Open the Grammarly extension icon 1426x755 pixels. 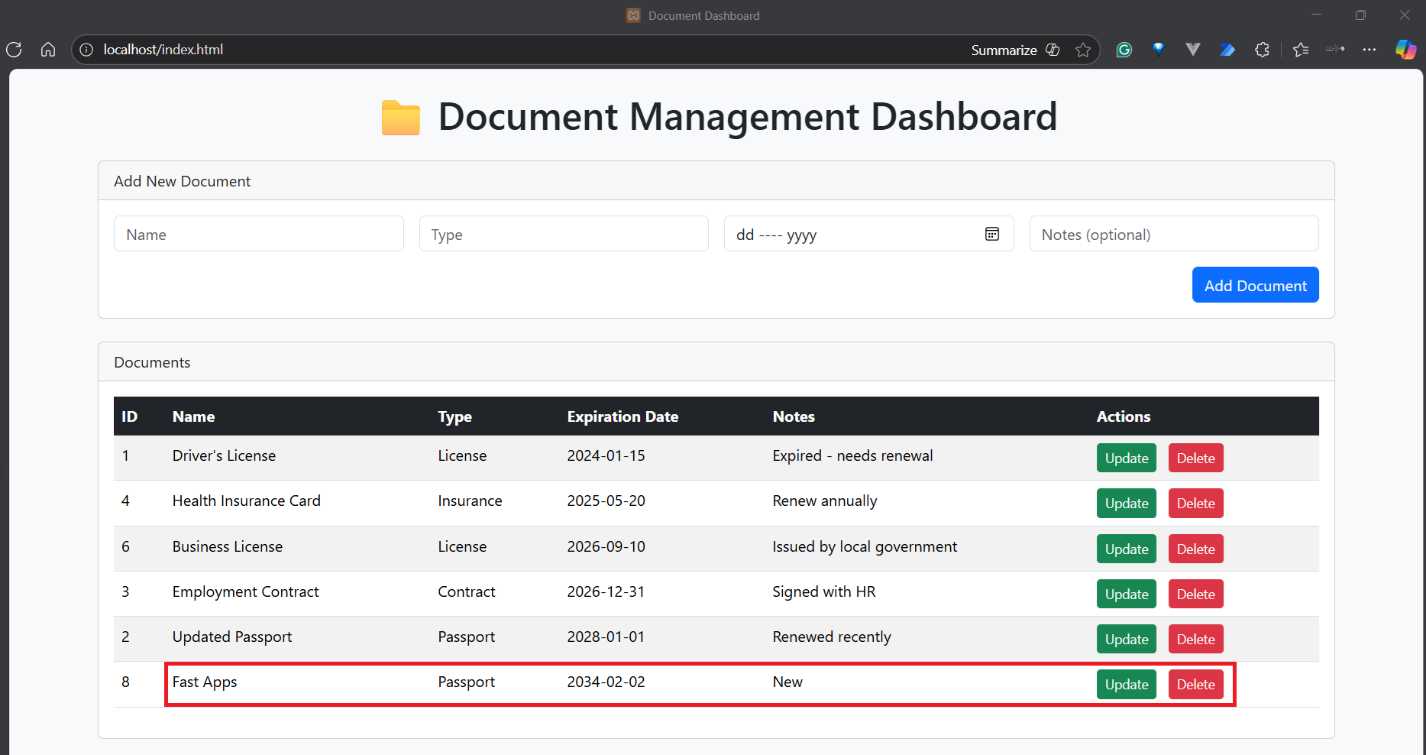1124,50
